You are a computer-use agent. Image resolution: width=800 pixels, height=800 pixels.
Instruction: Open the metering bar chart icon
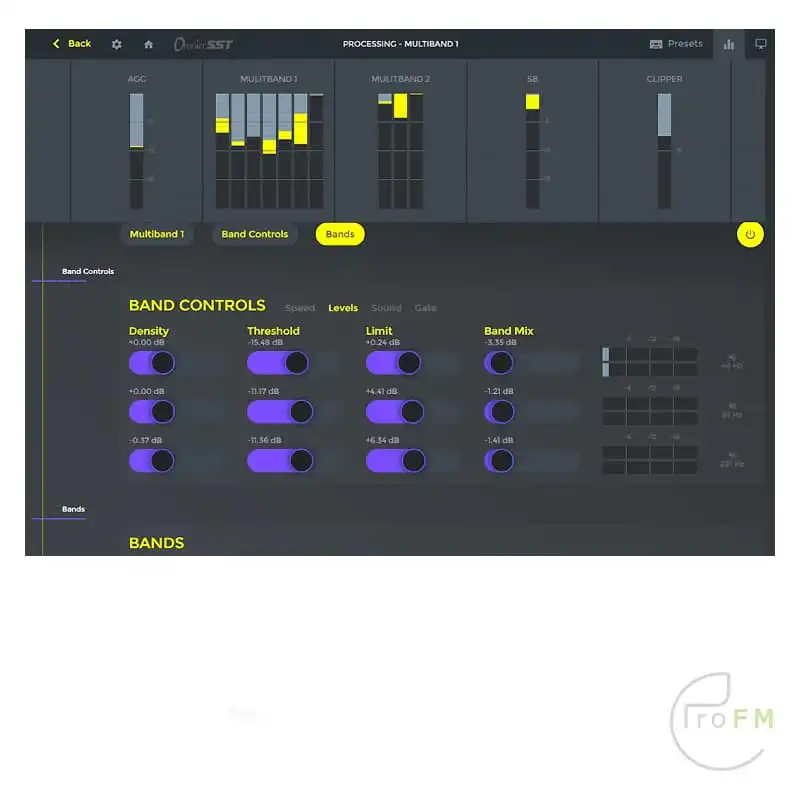pyautogui.click(x=729, y=44)
